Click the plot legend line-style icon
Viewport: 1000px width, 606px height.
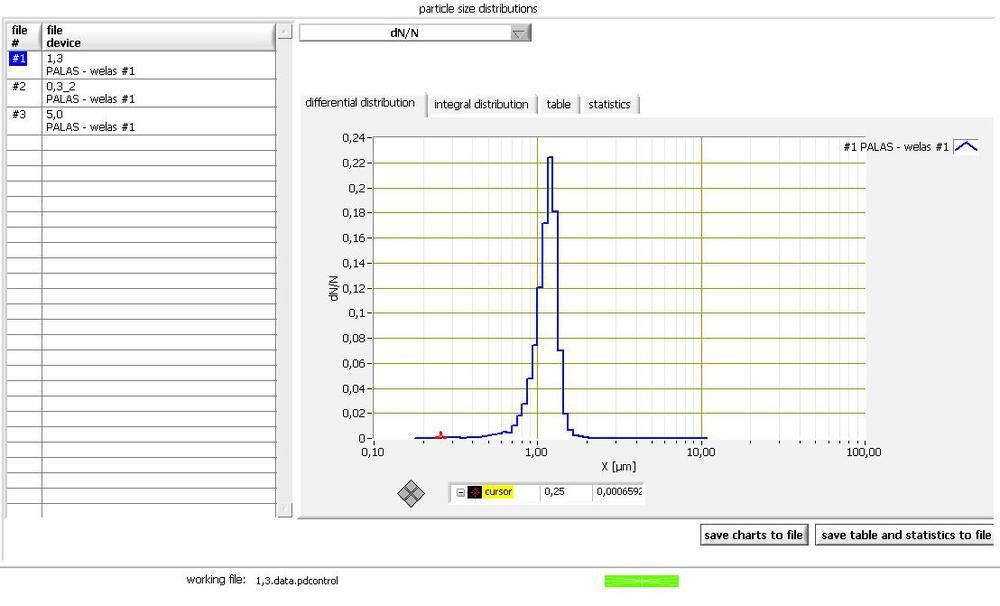click(966, 147)
